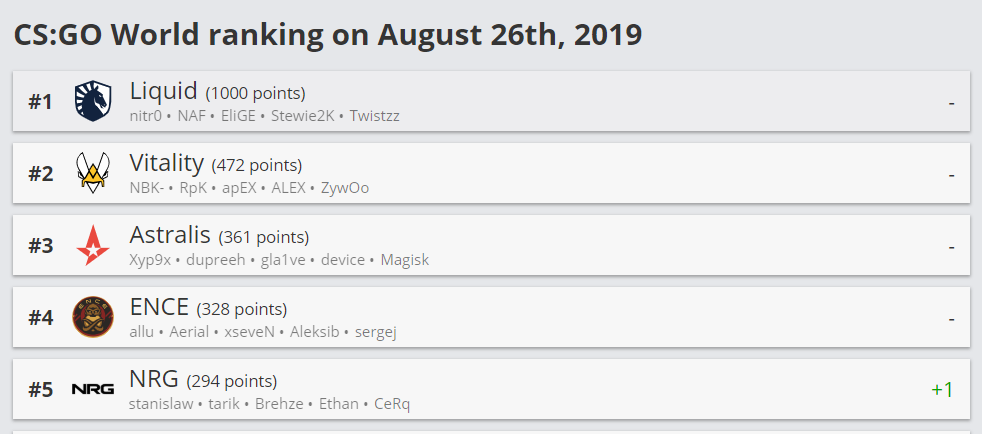This screenshot has width=982, height=434.
Task: Click the ENCE round emblem logo
Action: tap(93, 317)
